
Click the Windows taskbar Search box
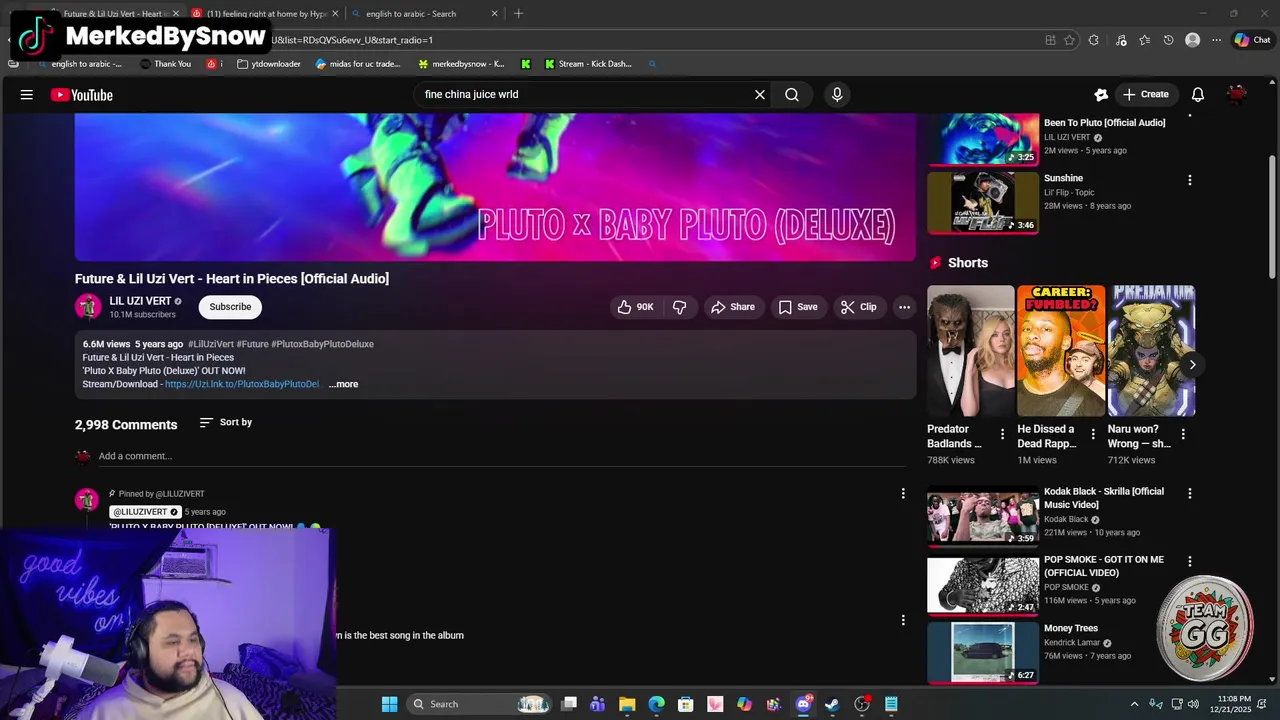480,704
